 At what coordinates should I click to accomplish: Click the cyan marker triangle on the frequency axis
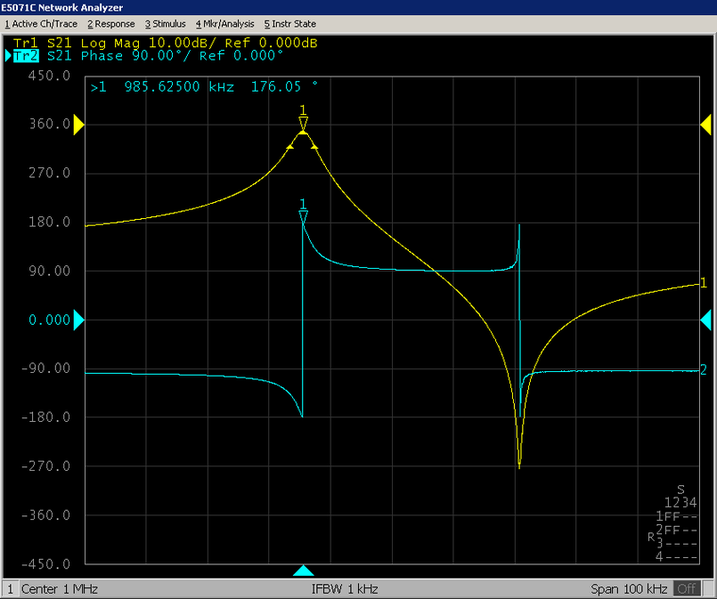(x=303, y=570)
